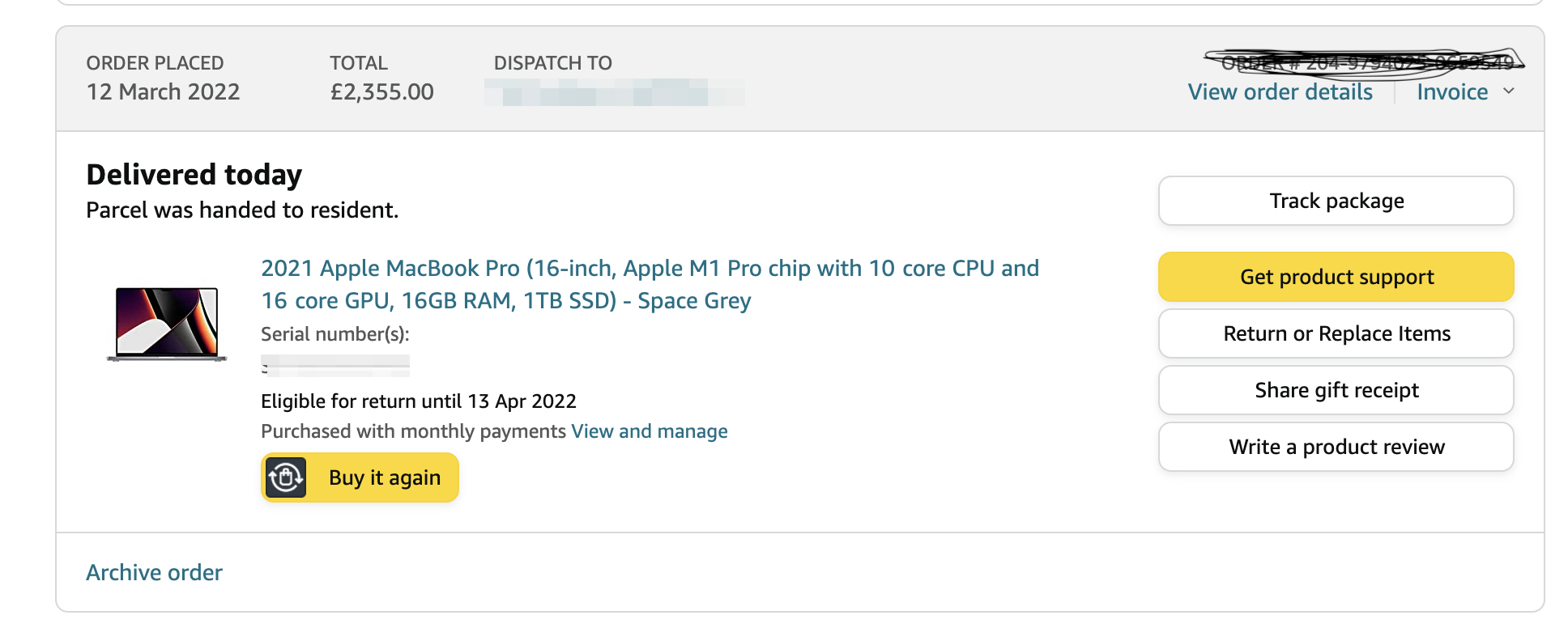
Task: Click the £2,355.00 total amount
Action: coord(381,91)
